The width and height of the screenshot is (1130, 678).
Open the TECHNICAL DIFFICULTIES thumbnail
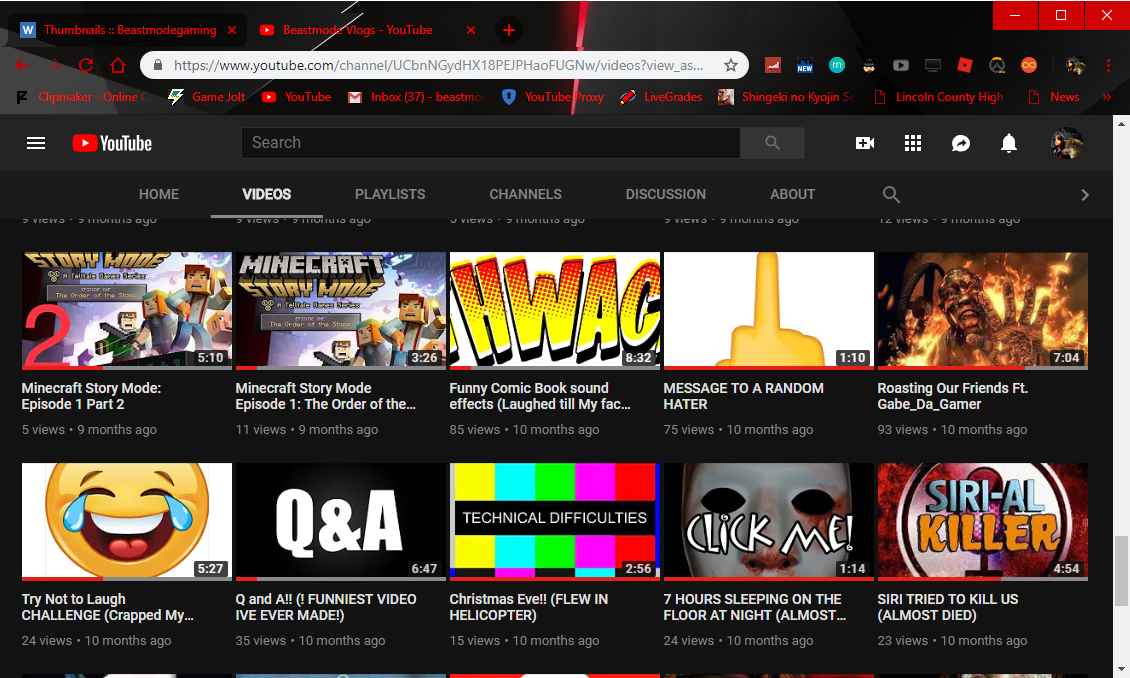coord(555,522)
